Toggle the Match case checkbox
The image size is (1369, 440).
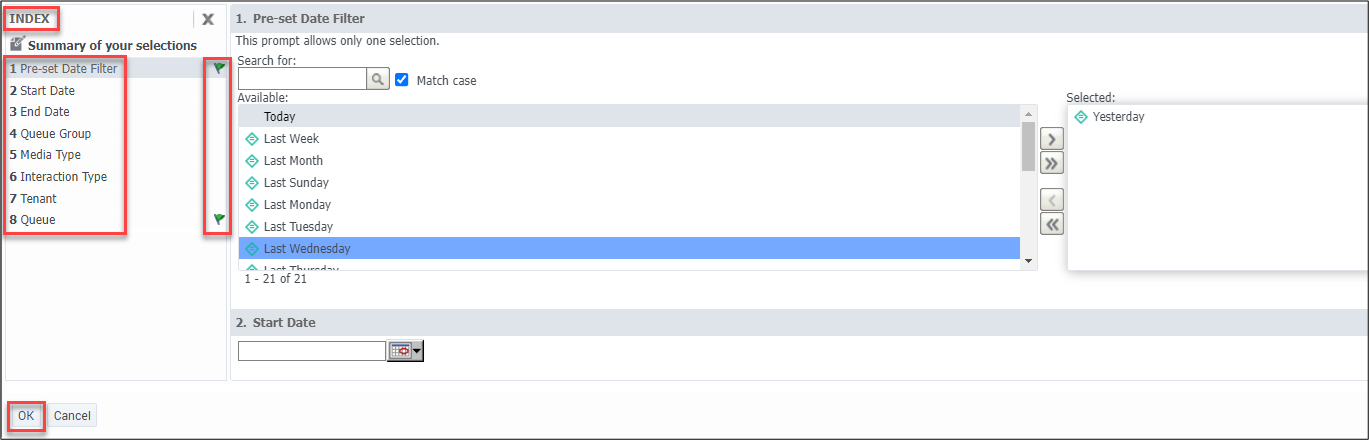(x=402, y=80)
